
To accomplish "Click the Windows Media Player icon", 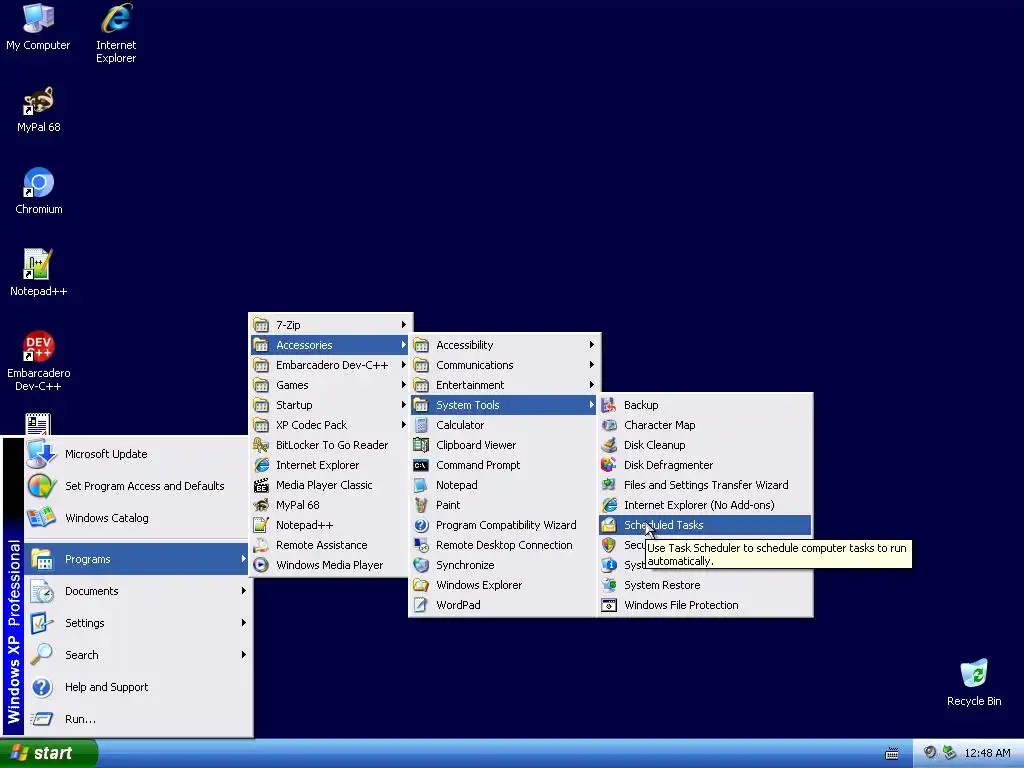I will coord(261,565).
